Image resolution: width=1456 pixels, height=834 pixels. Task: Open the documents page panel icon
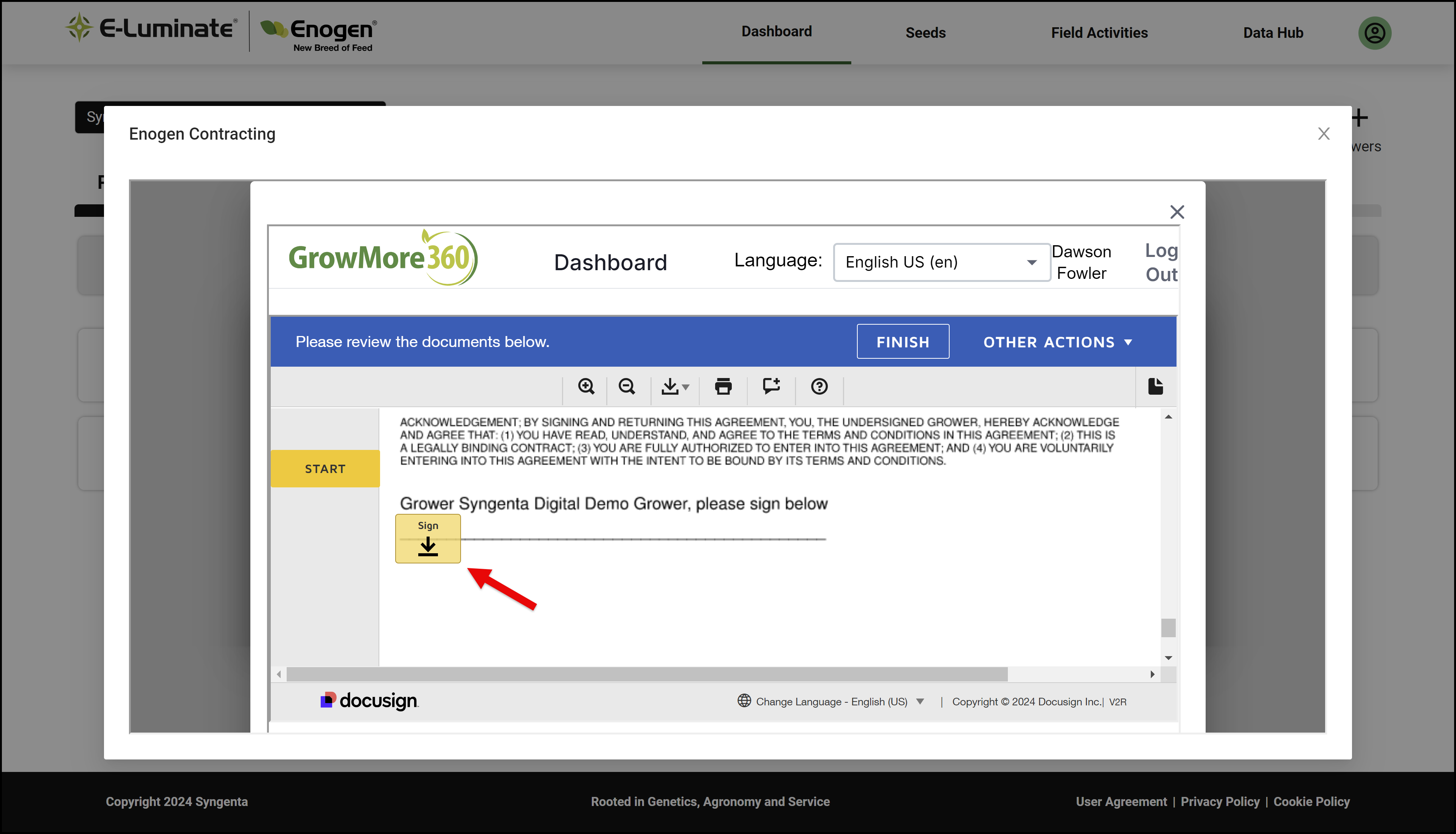pyautogui.click(x=1155, y=387)
